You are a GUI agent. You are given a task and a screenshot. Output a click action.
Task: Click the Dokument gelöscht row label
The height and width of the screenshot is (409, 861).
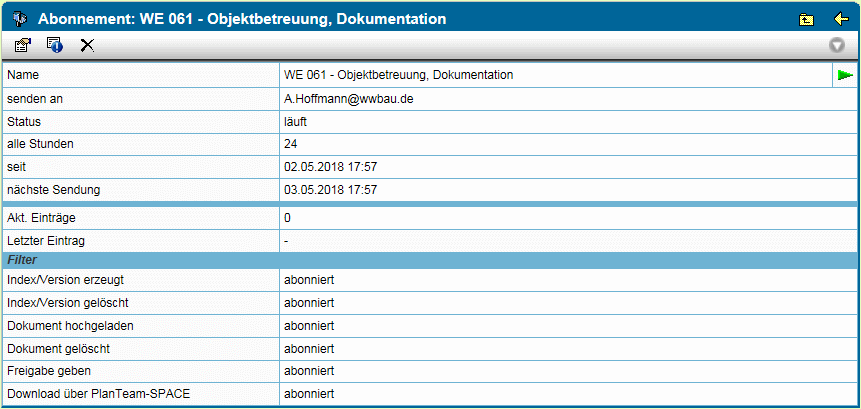[x=59, y=349]
